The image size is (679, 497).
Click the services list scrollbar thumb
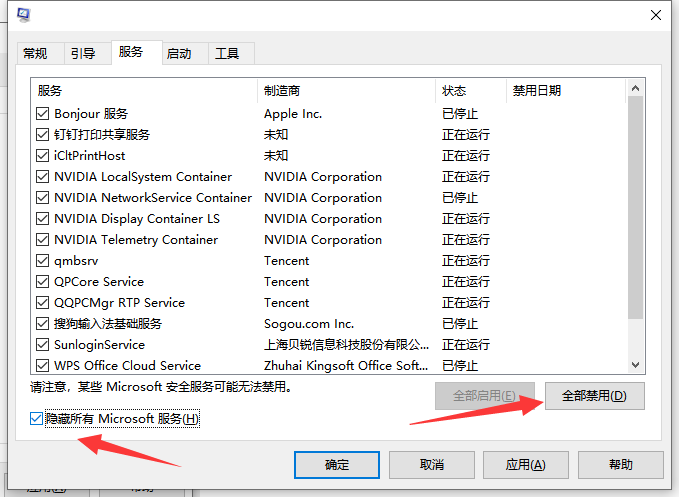tap(635, 208)
